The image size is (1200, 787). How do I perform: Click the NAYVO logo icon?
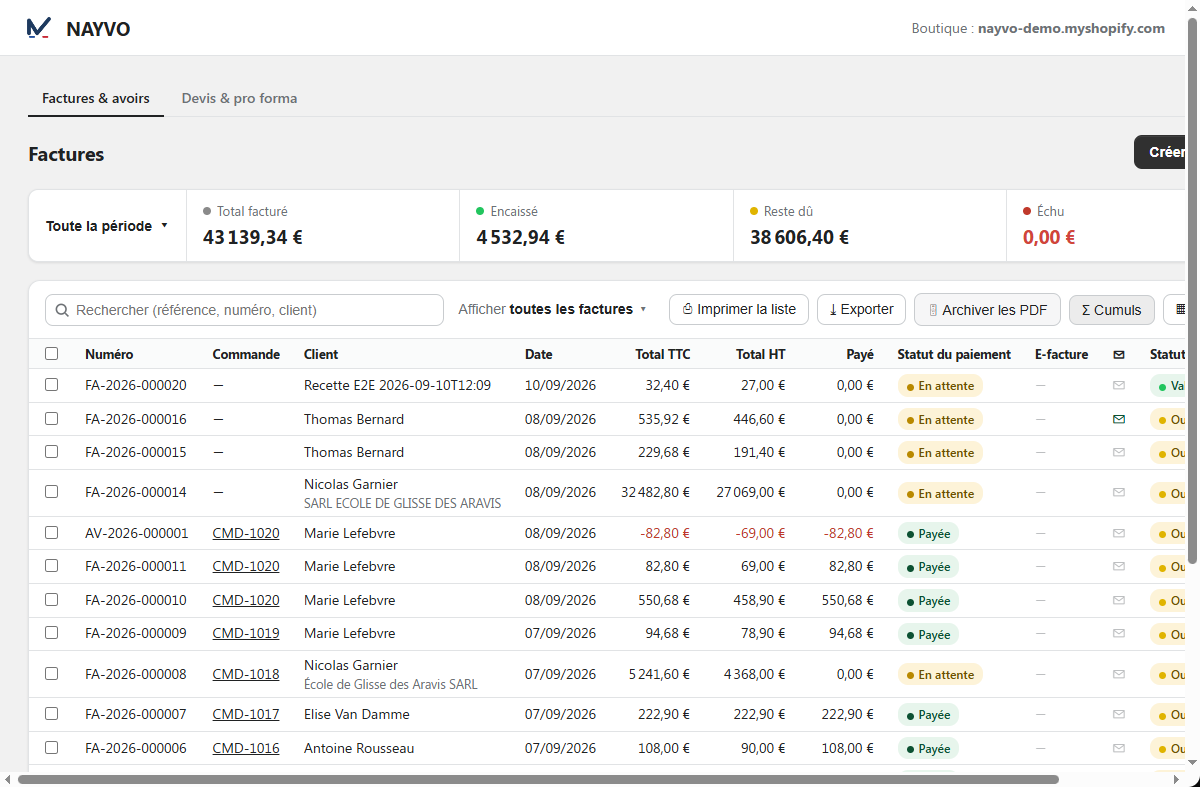(x=39, y=28)
